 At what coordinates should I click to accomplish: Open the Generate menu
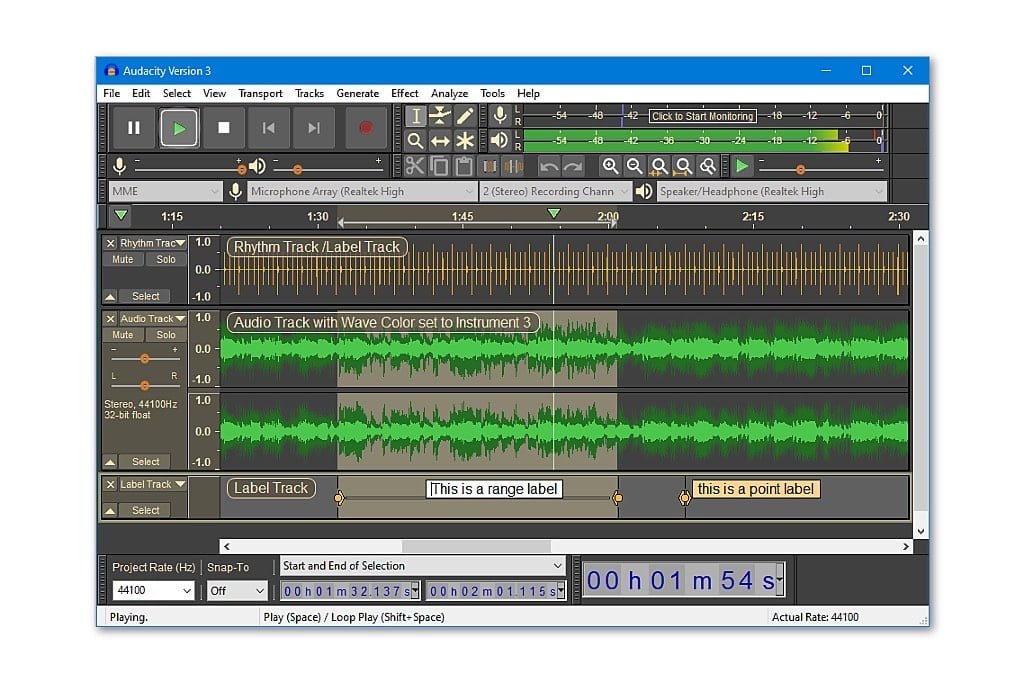coord(357,93)
